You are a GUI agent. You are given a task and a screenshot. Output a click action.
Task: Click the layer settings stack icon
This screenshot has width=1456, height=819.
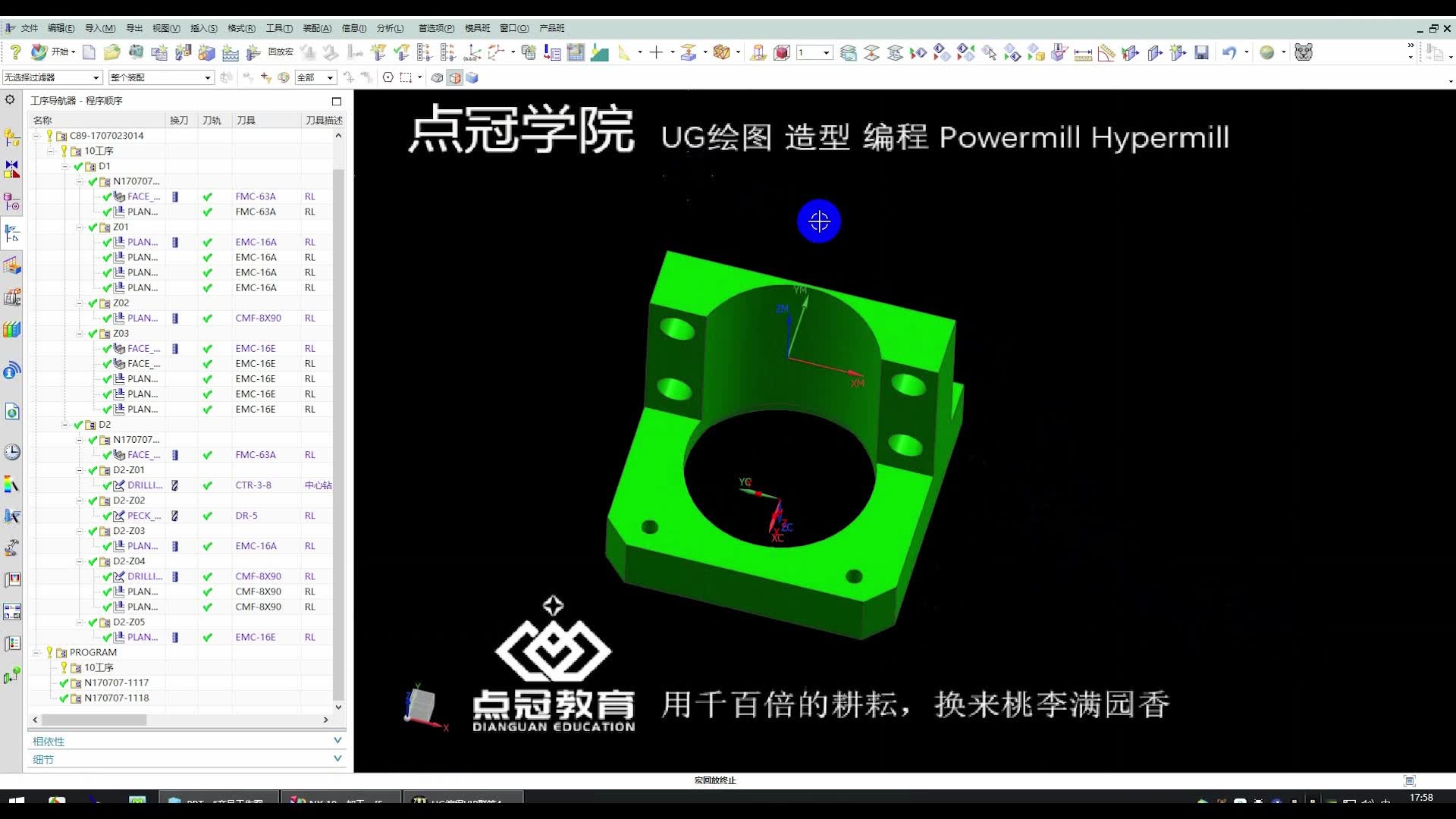pos(849,52)
